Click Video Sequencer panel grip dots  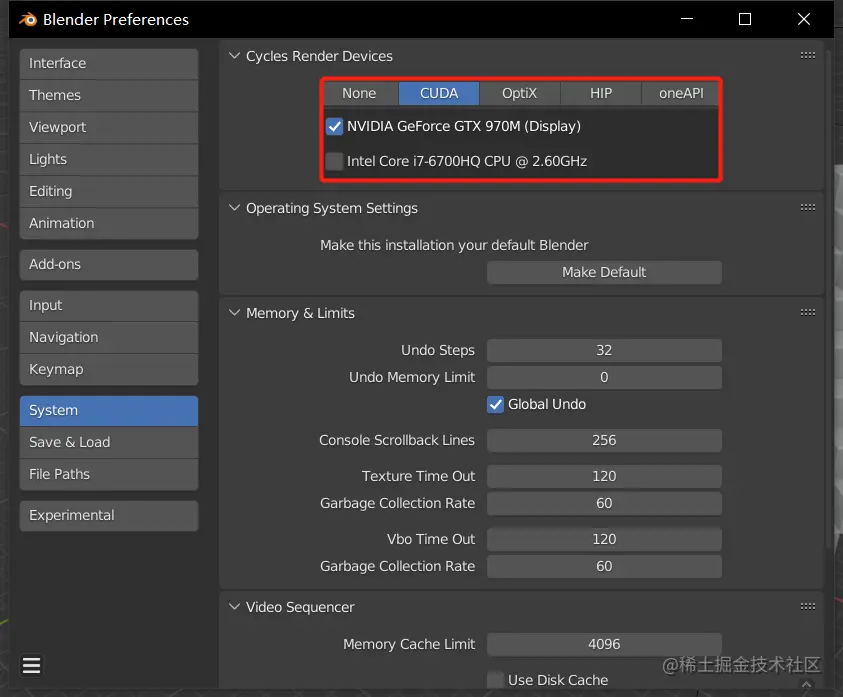click(808, 607)
